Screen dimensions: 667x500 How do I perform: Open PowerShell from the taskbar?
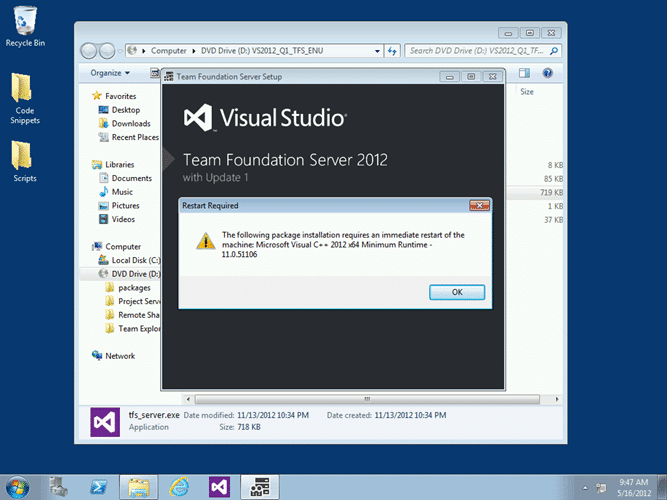pos(98,488)
